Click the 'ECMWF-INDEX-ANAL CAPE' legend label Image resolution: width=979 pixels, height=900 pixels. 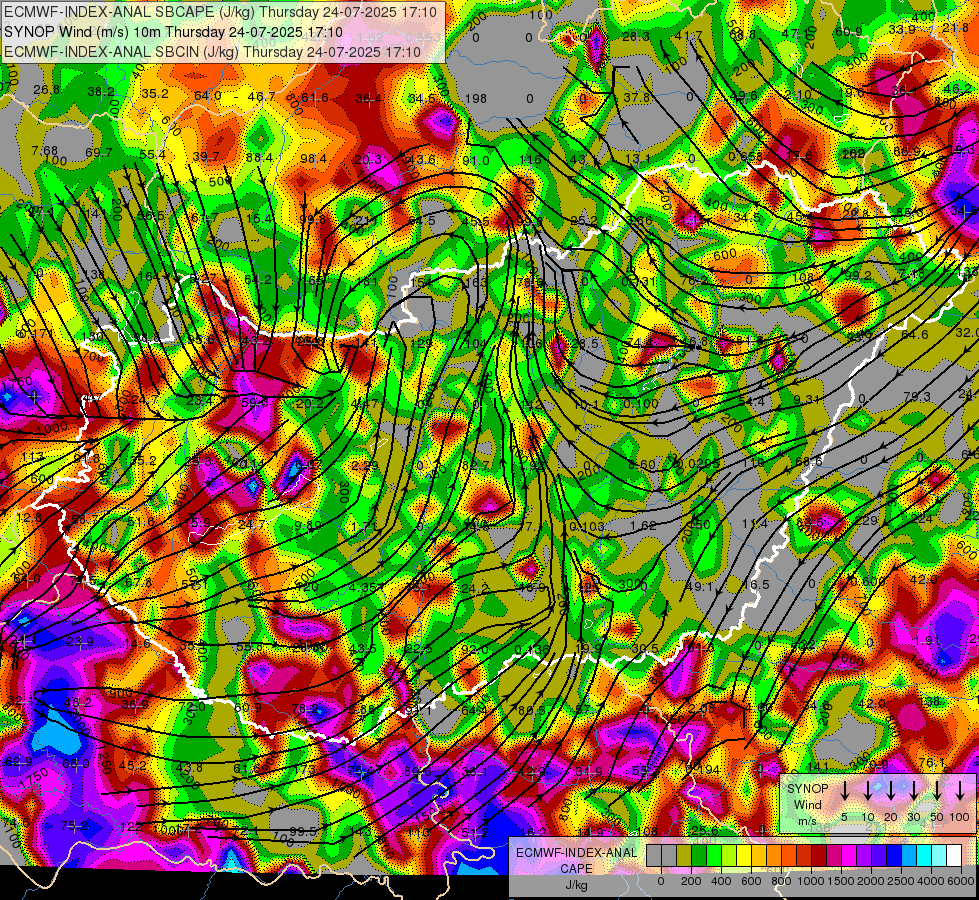click(x=576, y=861)
